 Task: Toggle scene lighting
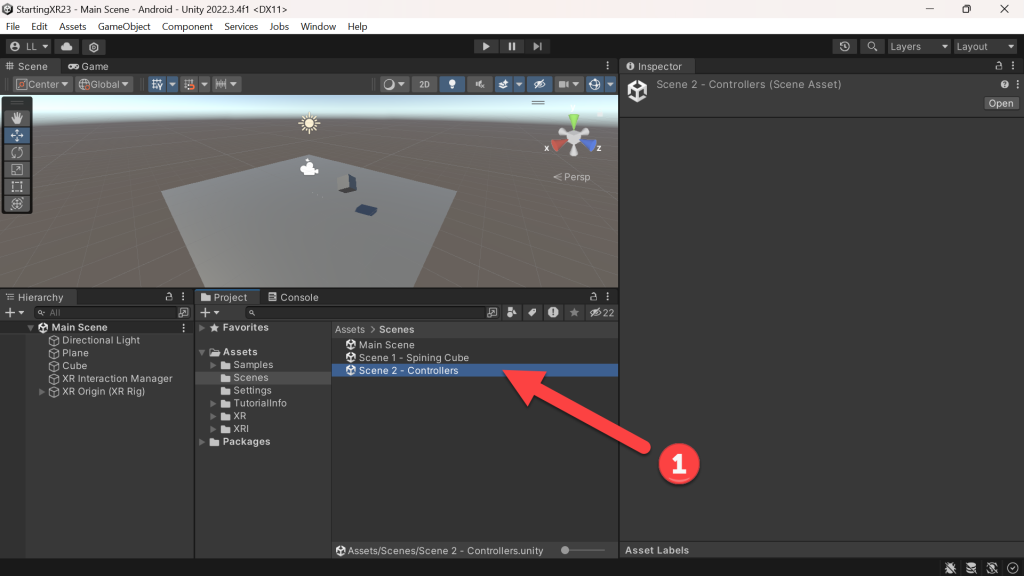(452, 84)
